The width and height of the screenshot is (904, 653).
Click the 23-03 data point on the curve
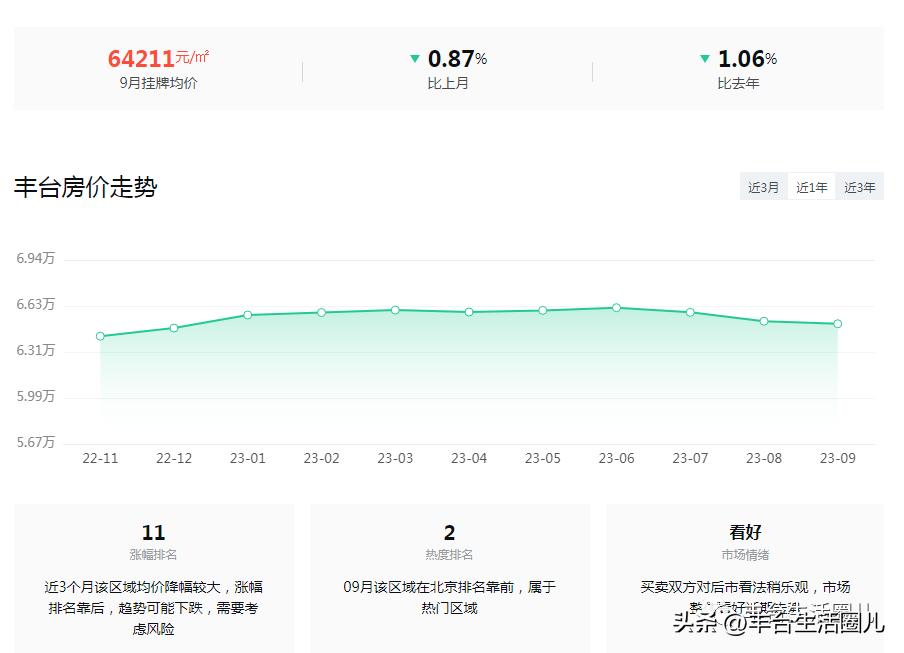pos(394,310)
